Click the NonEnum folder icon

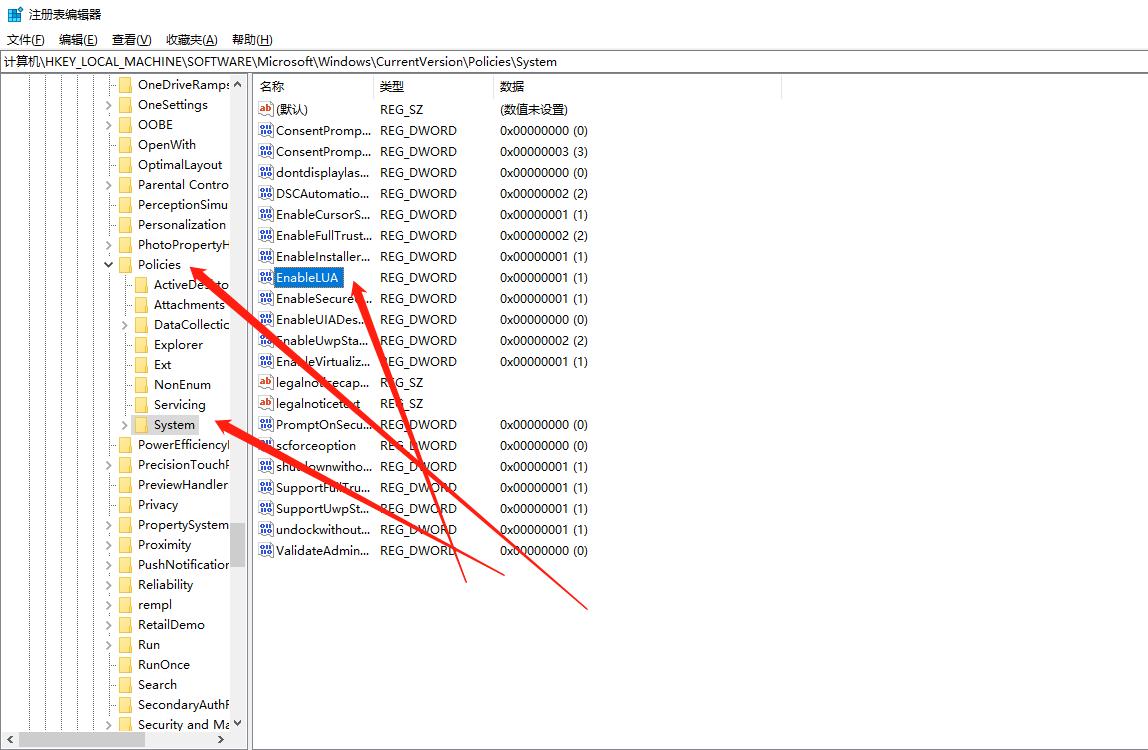[141, 385]
